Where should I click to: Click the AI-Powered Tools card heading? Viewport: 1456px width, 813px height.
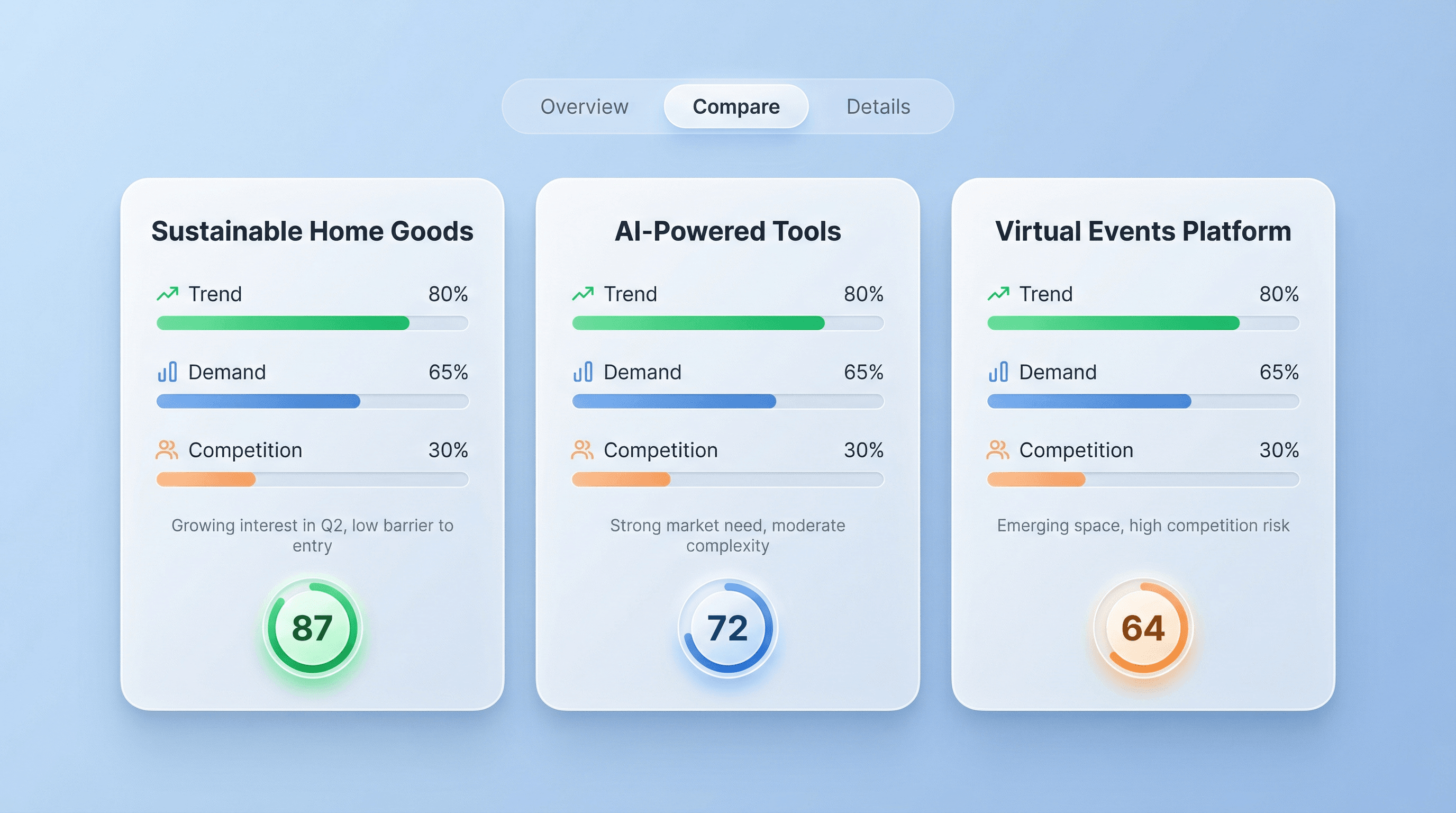[x=727, y=231]
